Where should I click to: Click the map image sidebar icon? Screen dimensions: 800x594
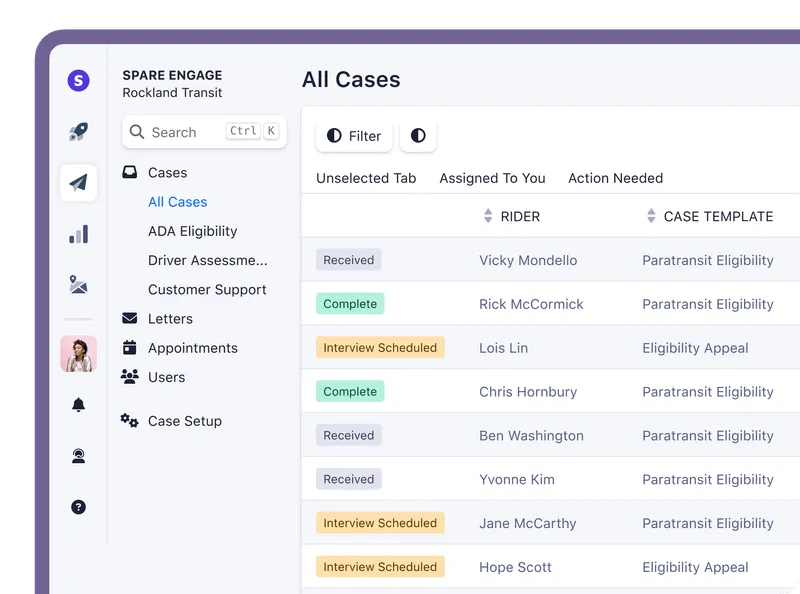(78, 285)
